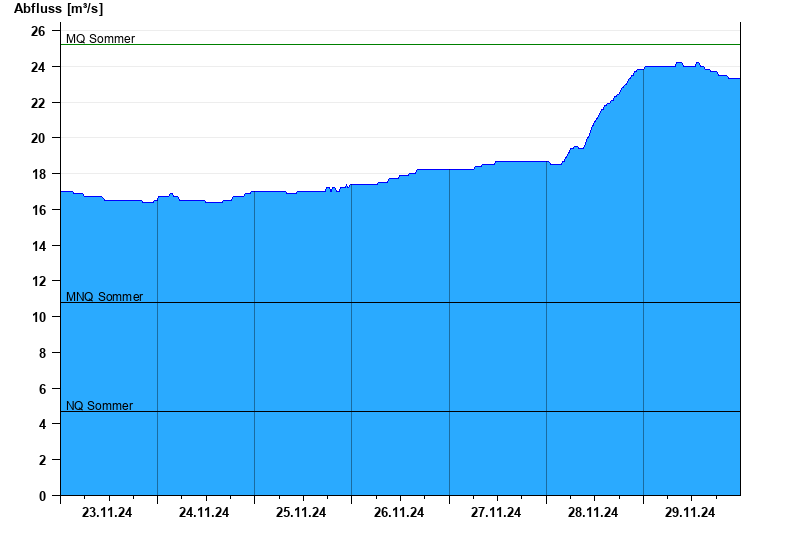Click y-axis value 26
The height and width of the screenshot is (550, 800).
pyautogui.click(x=38, y=32)
